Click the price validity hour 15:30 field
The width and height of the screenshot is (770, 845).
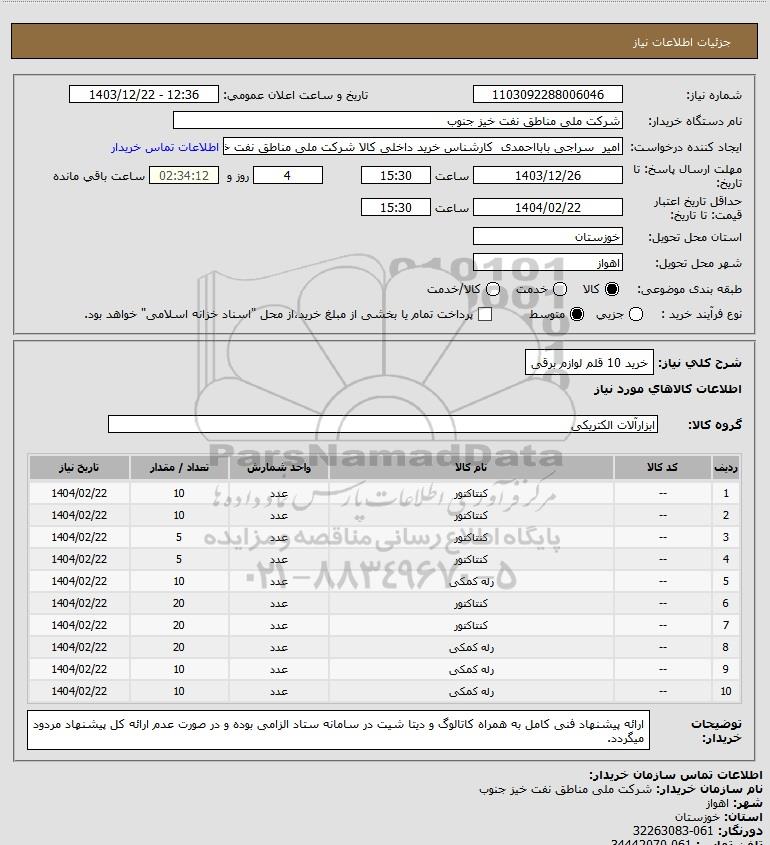click(x=396, y=207)
